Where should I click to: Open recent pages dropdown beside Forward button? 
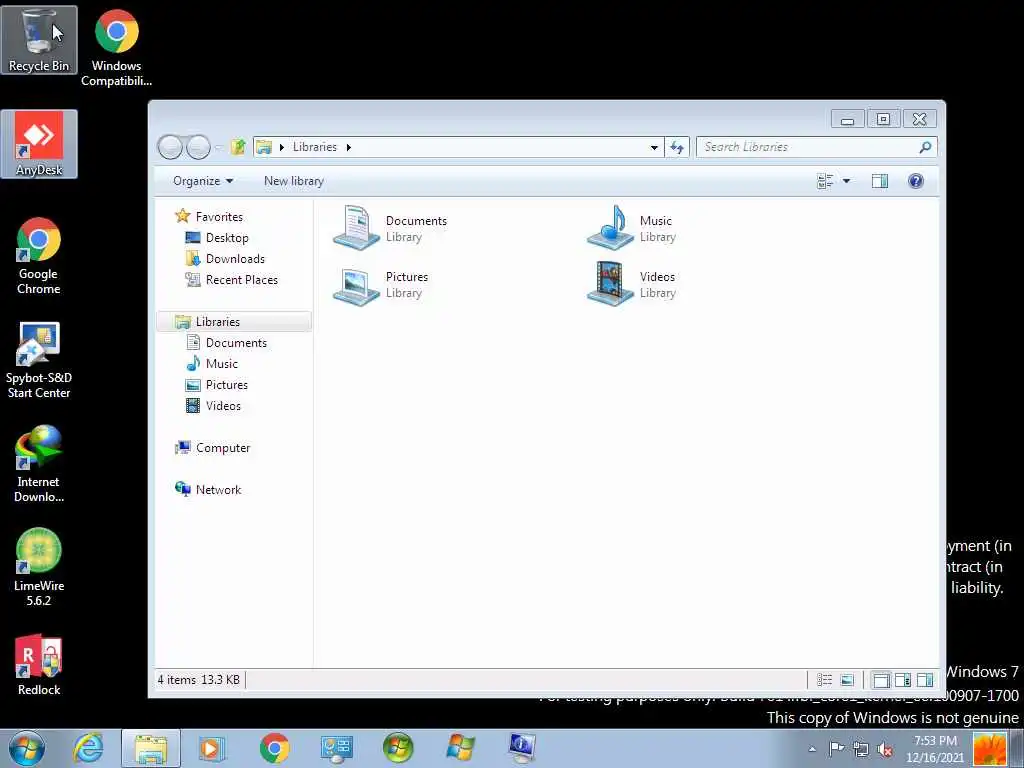pos(219,148)
